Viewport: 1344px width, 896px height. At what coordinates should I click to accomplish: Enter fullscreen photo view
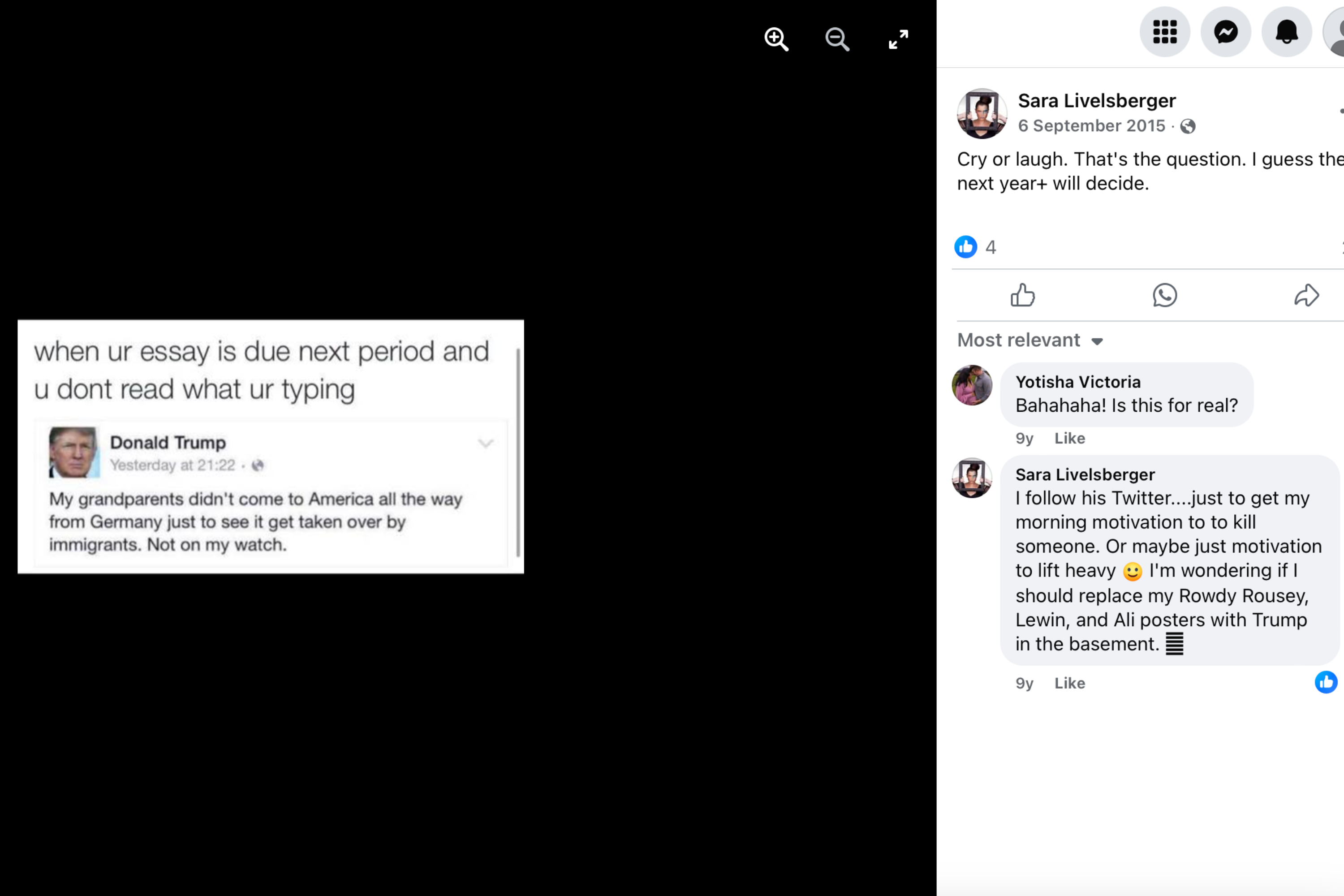[898, 39]
